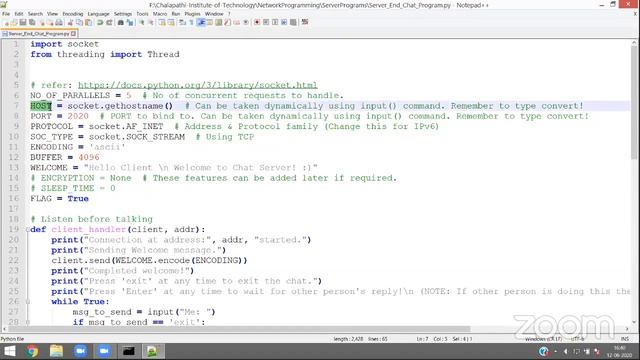Click the Open file toolbar icon

(x=14, y=22)
